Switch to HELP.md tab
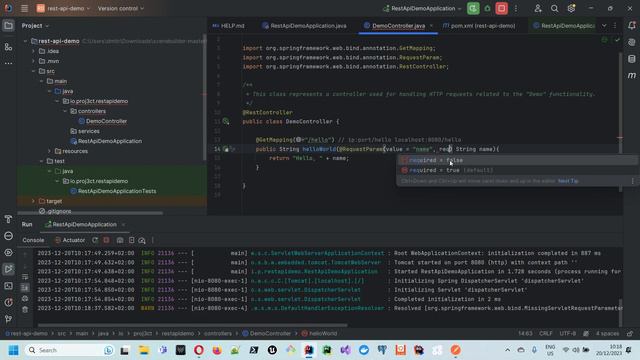Viewport: 640px width, 360px height. 229,26
